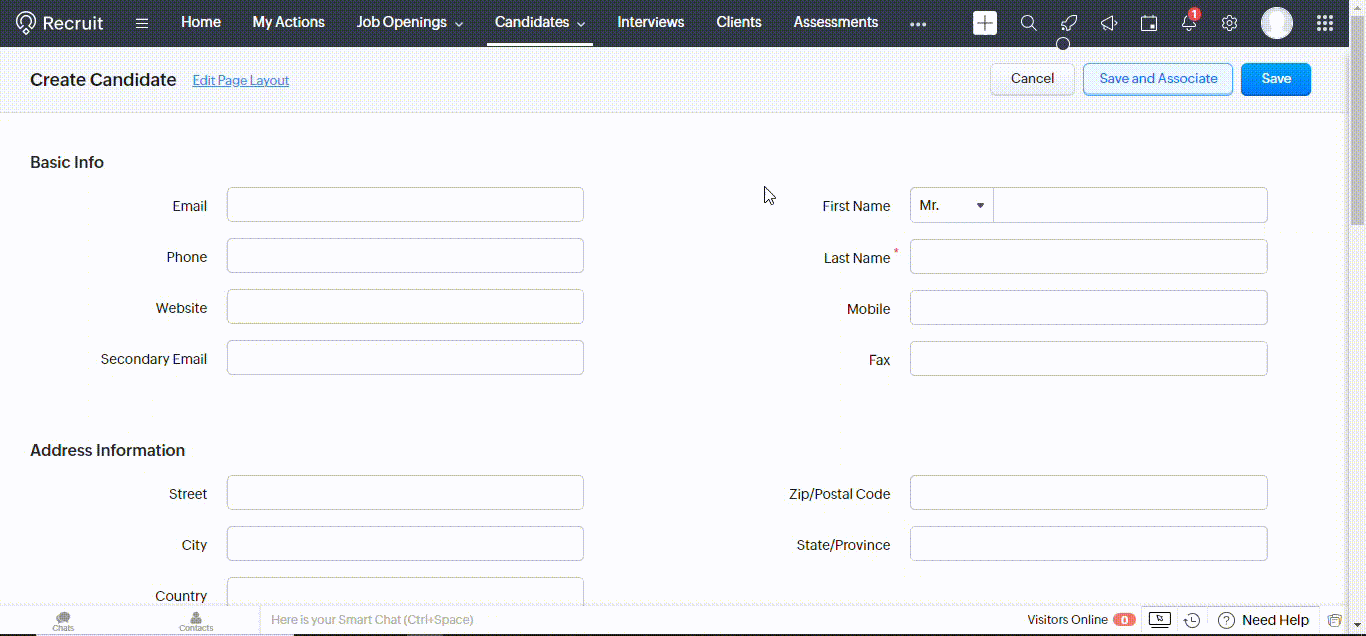Open the calendar icon in header

(1149, 23)
